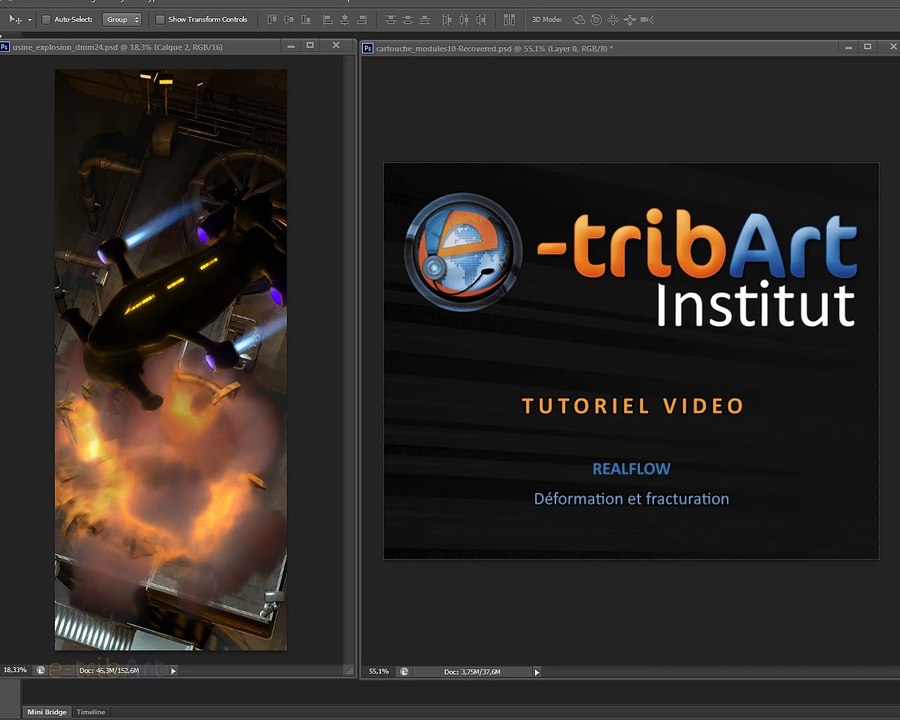Click Distribute vertical centers icon
Screen dimensions: 900x720
click(408, 20)
